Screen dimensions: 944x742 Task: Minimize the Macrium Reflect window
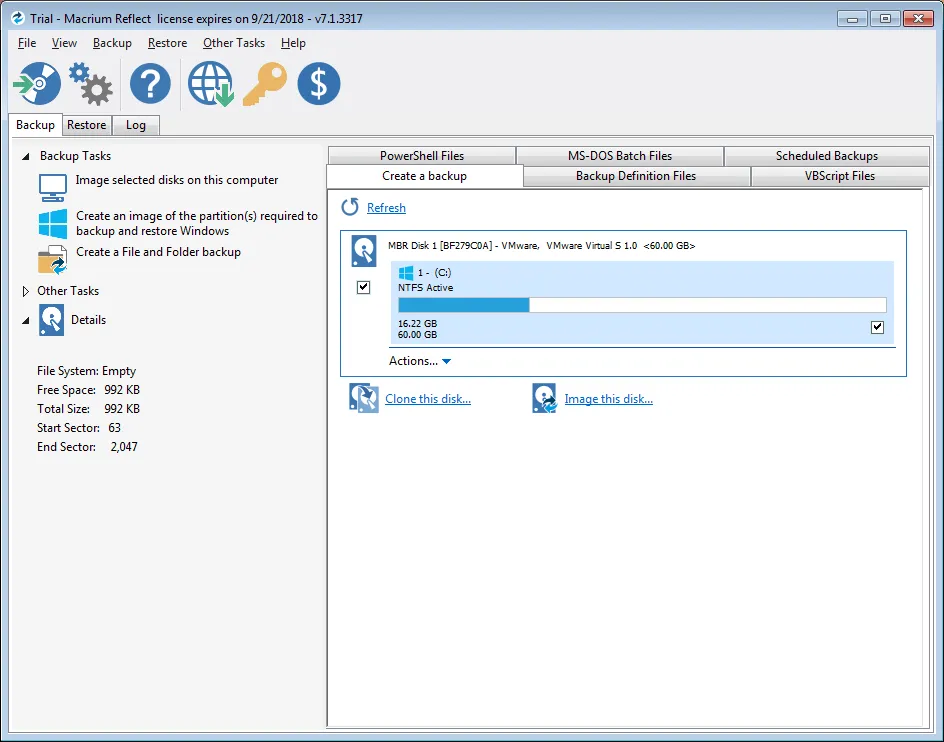852,19
